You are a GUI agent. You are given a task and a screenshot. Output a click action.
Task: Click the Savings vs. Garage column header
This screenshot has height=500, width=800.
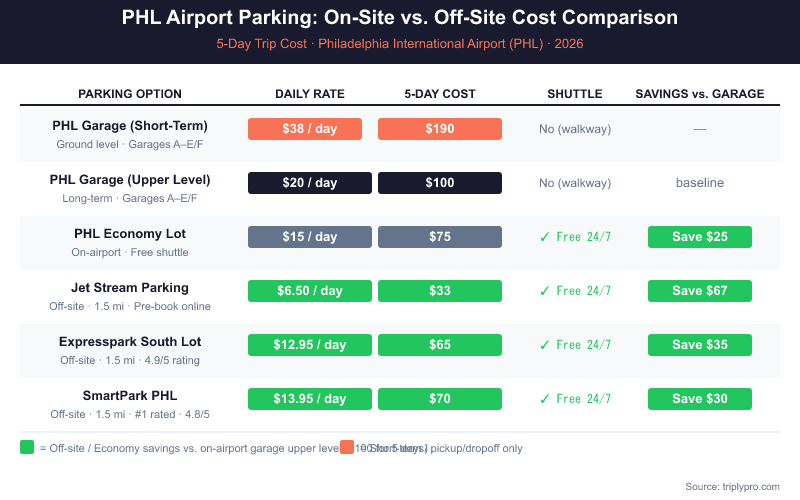click(x=700, y=94)
